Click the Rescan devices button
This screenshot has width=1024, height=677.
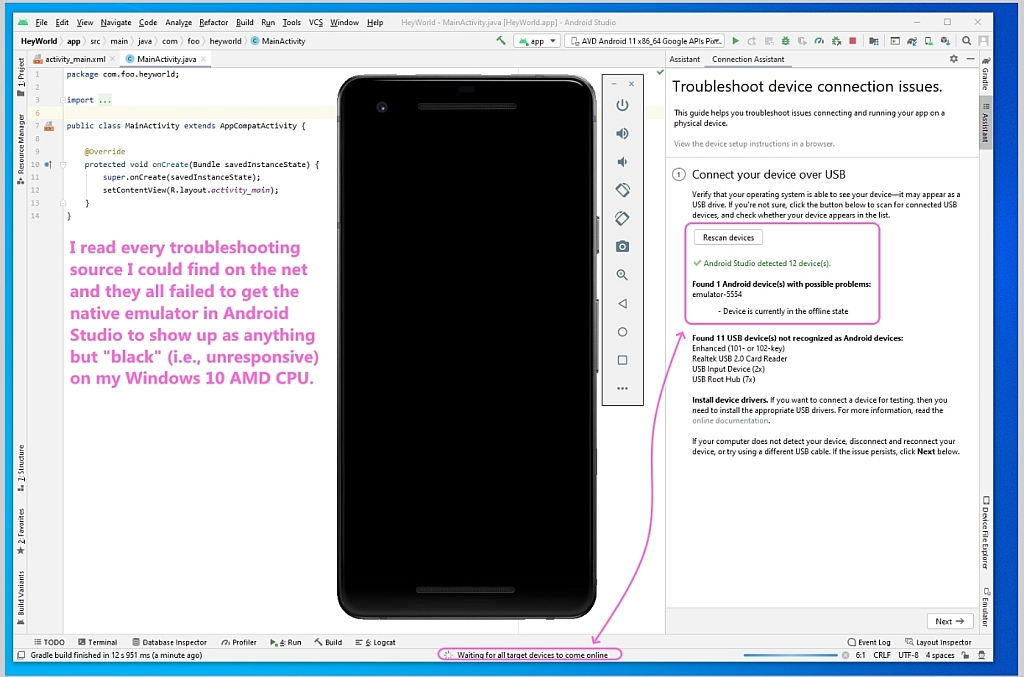(x=728, y=238)
